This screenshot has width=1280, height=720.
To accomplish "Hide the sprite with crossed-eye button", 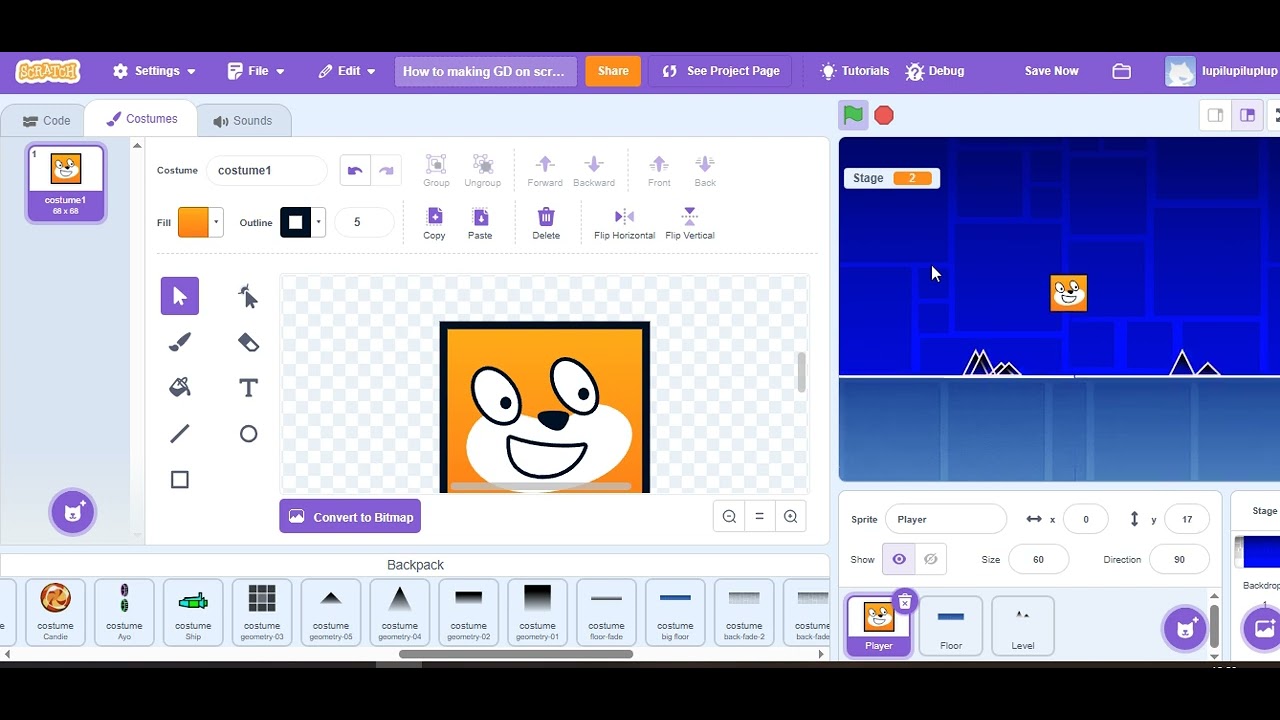I will (931, 559).
